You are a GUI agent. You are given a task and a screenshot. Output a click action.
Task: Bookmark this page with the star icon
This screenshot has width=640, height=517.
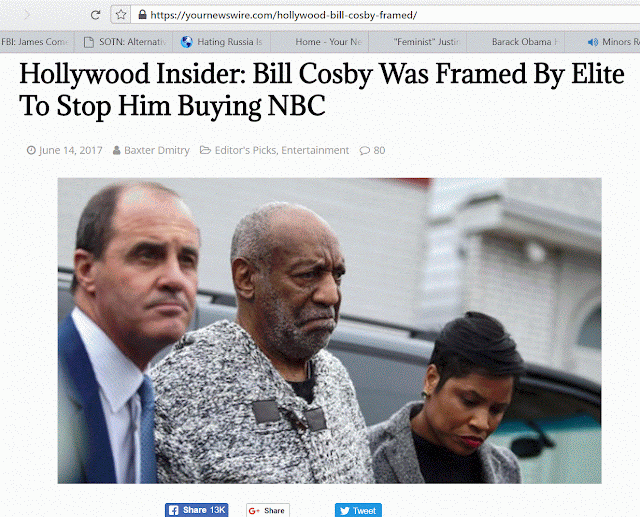coord(121,15)
